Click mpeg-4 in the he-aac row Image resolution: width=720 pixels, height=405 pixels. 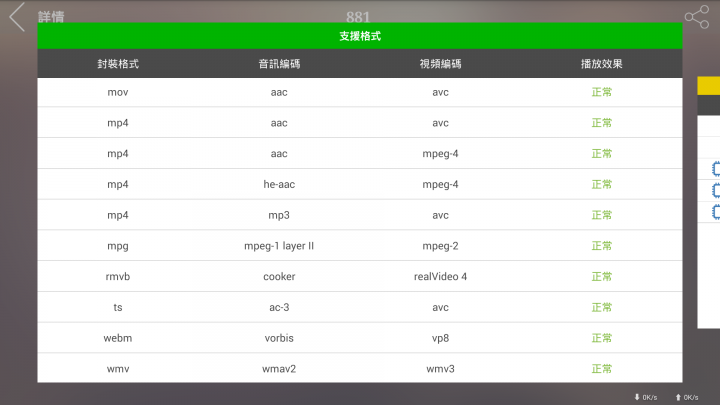click(440, 185)
